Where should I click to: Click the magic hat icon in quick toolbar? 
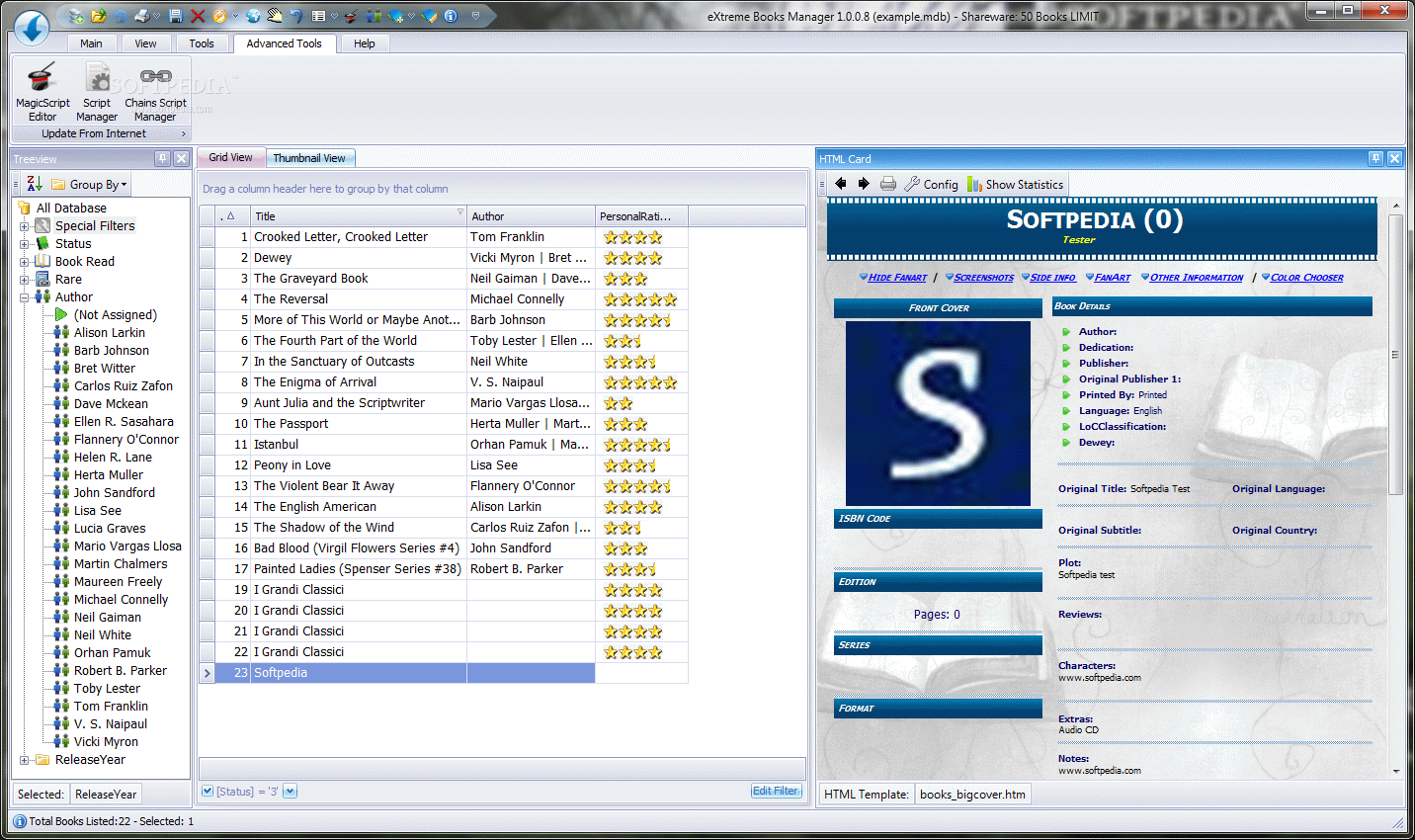point(351,16)
